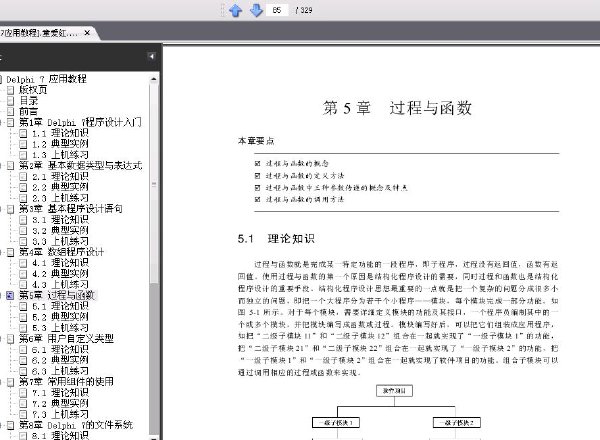Screen dimensions: 600x440
Task: Click bookmark page icon beside '5.1 理论知识'
Action: 23,306
